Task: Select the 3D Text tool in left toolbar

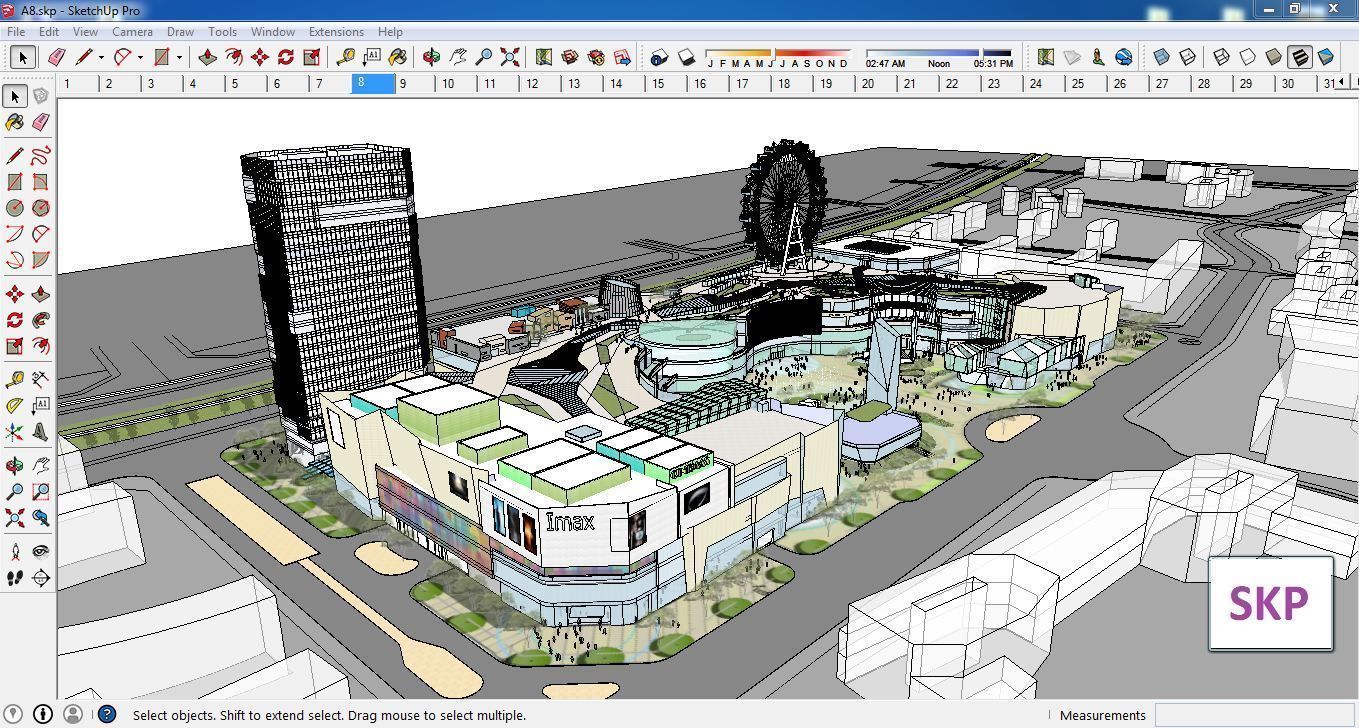Action: click(x=40, y=432)
